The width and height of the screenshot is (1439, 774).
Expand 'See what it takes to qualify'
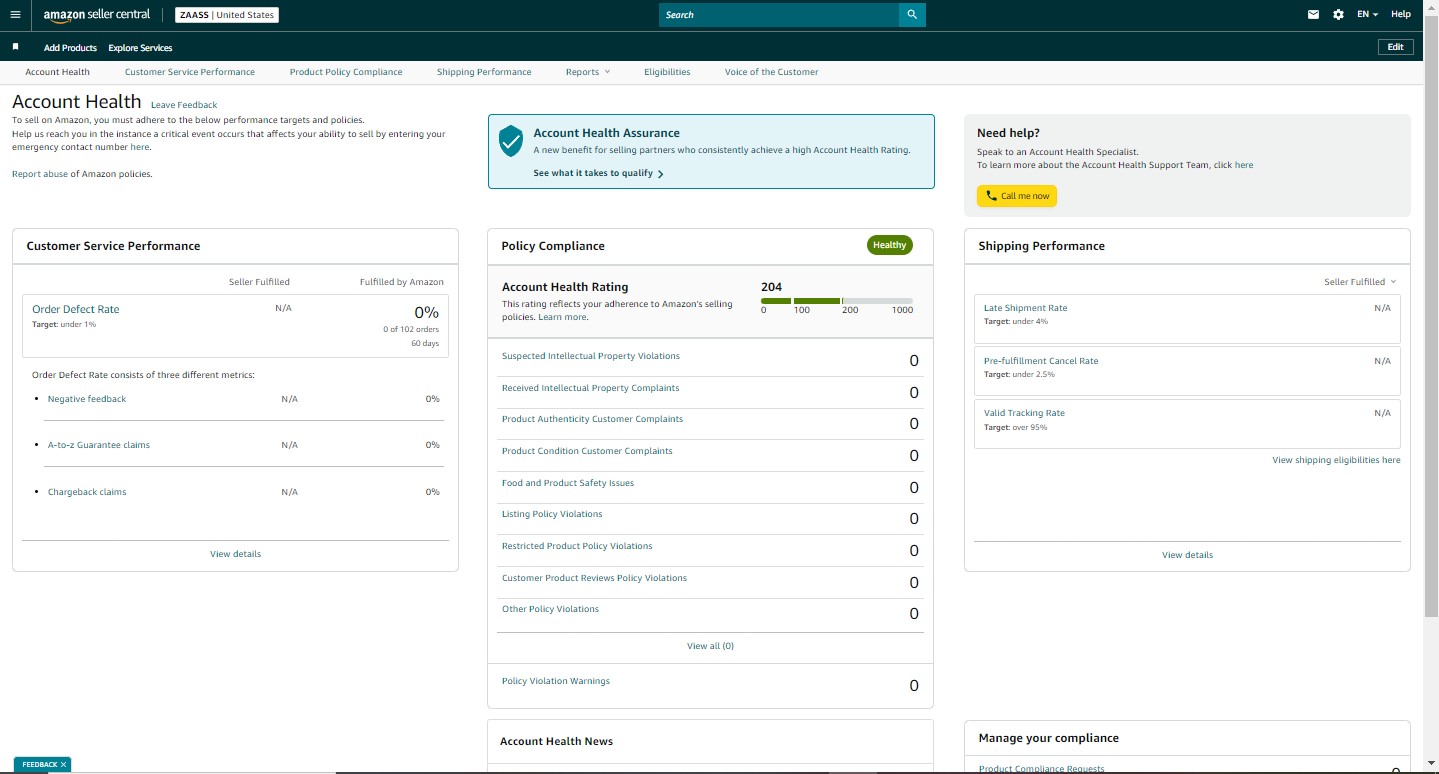click(598, 173)
